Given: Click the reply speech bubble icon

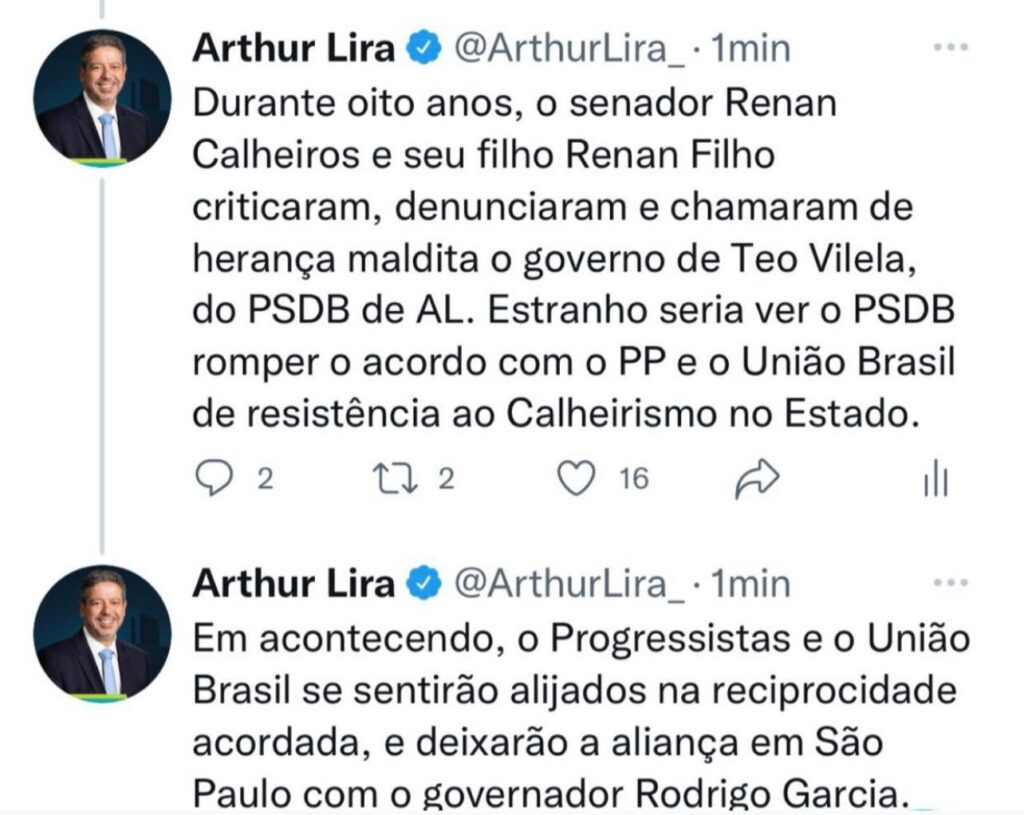Looking at the screenshot, I should (212, 480).
